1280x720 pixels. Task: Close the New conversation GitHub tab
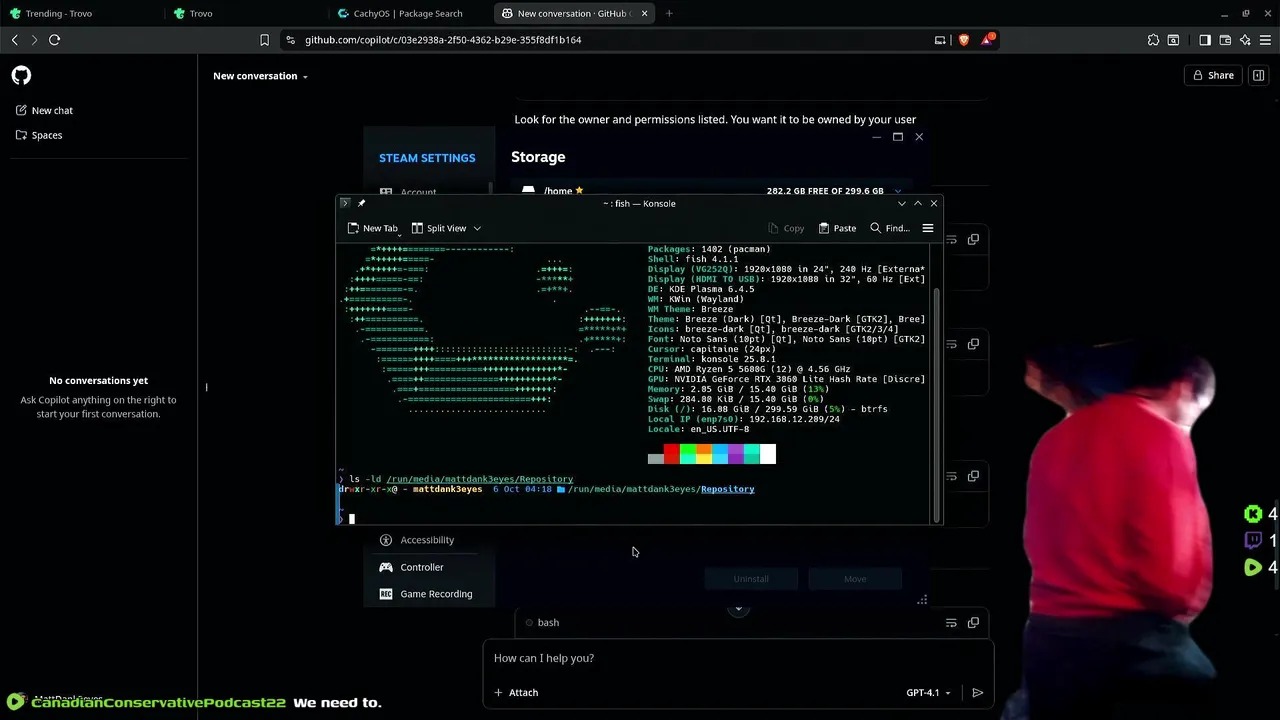click(644, 14)
